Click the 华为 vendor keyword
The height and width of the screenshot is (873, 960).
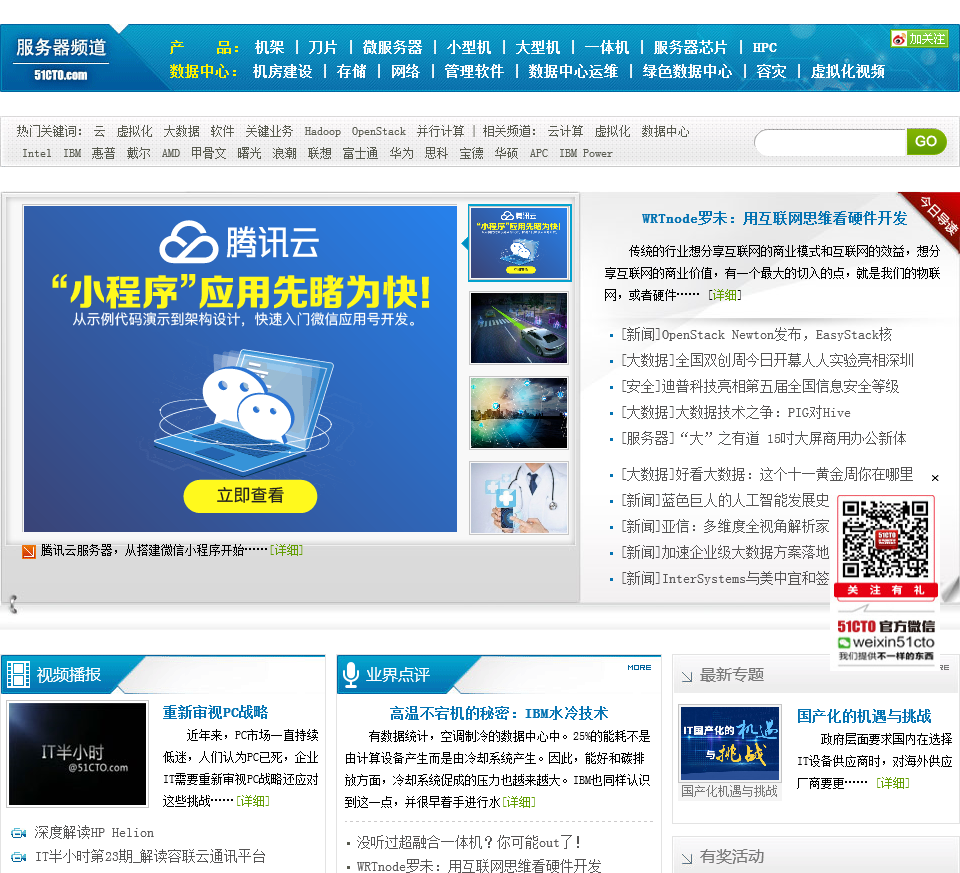click(402, 153)
